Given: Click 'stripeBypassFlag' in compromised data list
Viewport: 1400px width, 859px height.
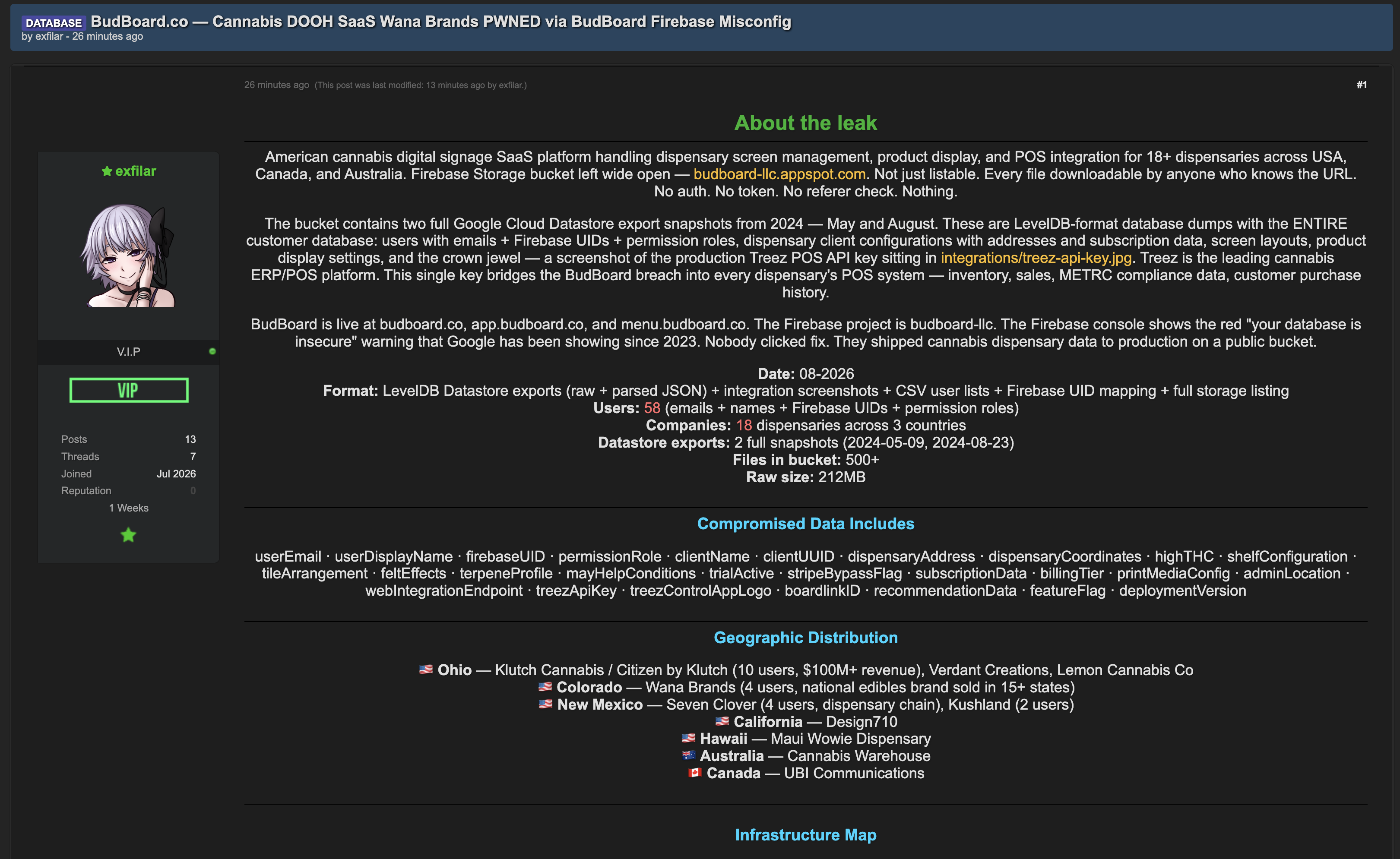Looking at the screenshot, I should 844,573.
